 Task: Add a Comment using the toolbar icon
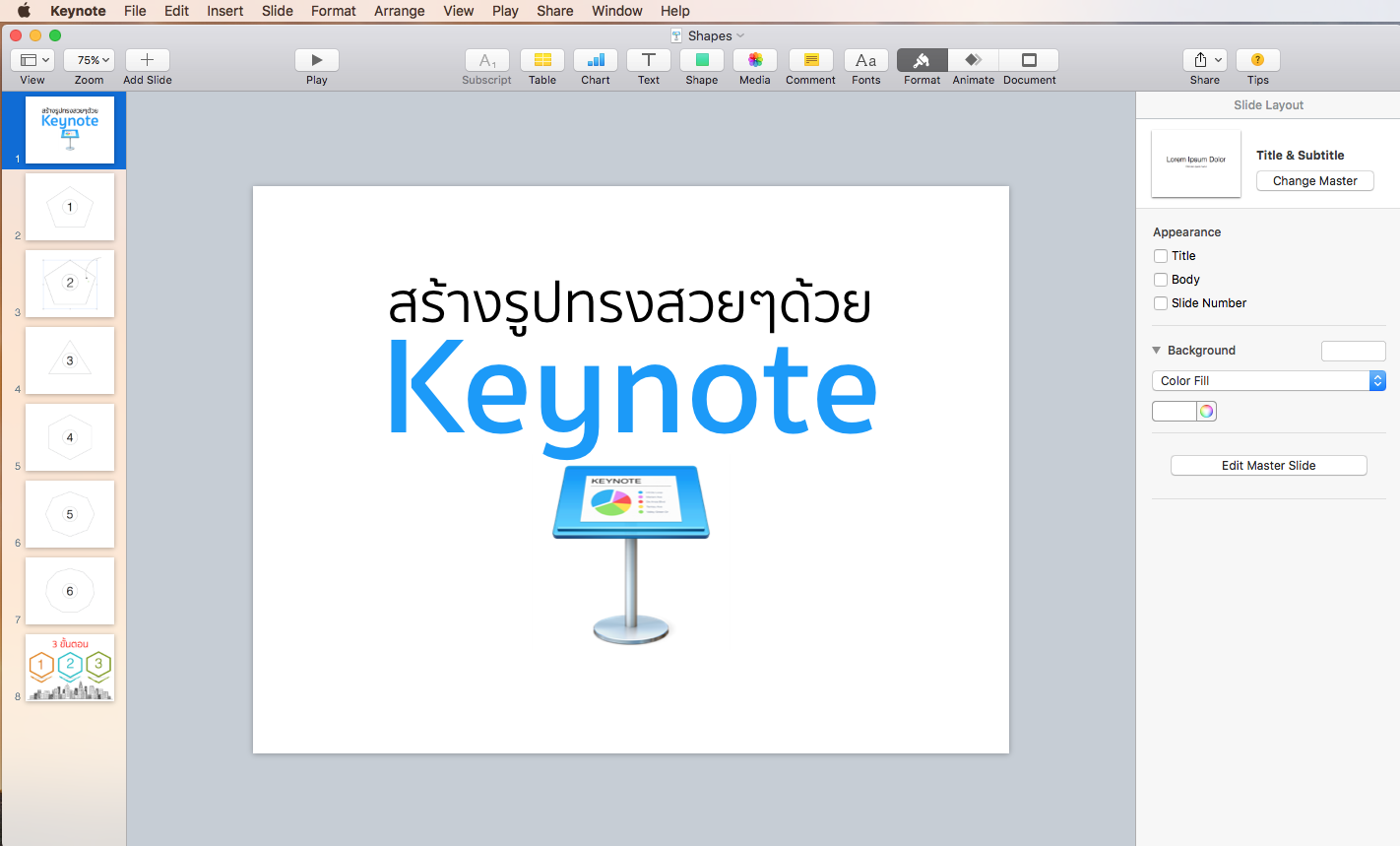coord(809,62)
